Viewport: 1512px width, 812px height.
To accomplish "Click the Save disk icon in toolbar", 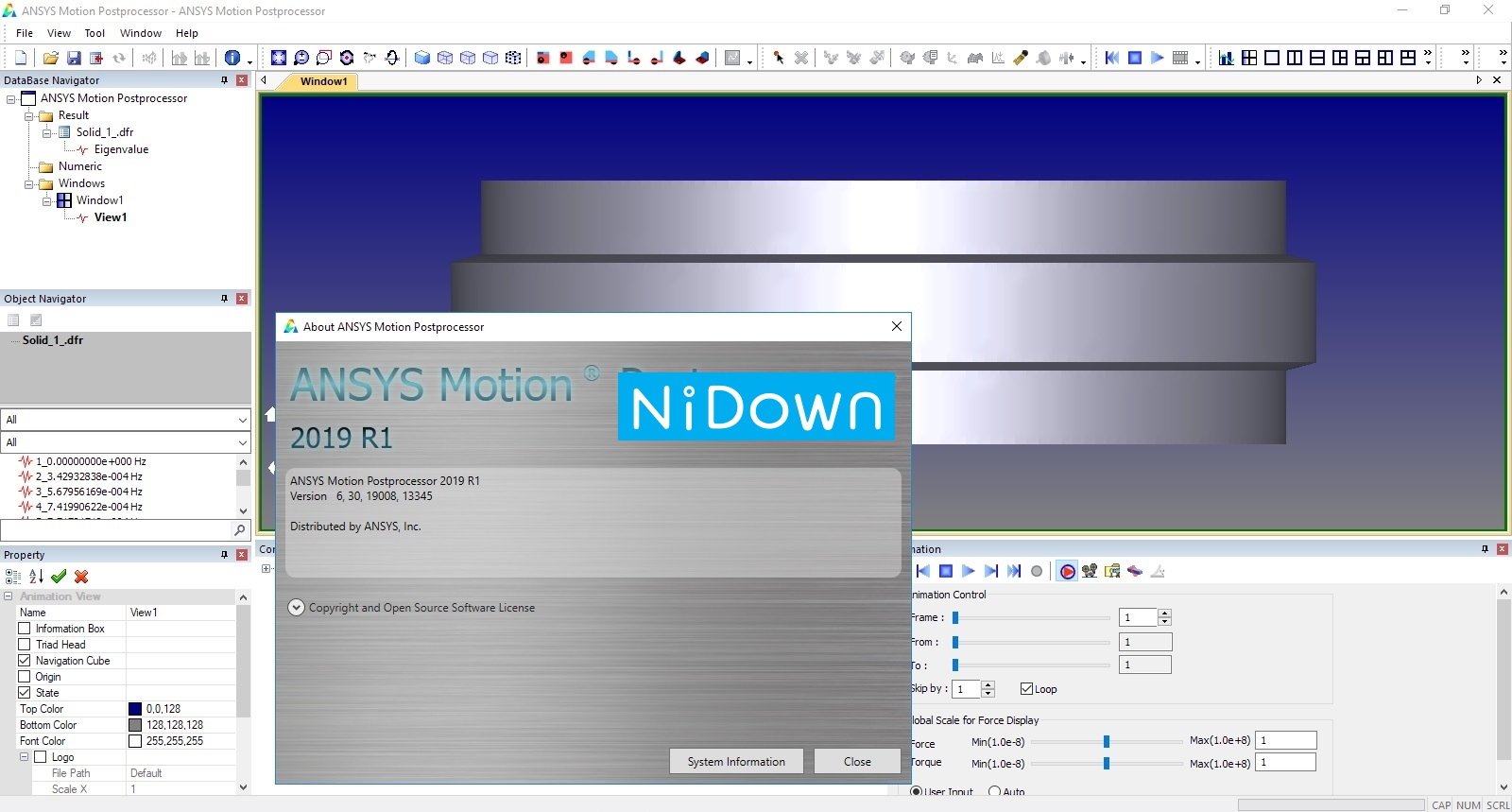I will 74,58.
